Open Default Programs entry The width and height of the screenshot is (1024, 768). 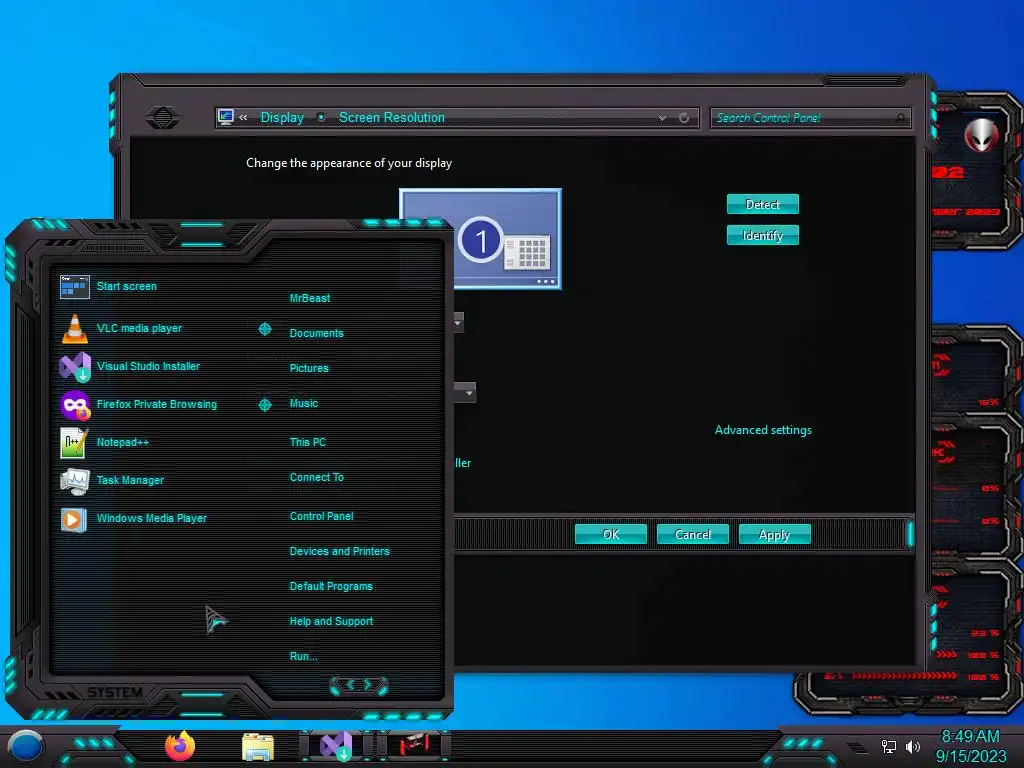point(331,586)
